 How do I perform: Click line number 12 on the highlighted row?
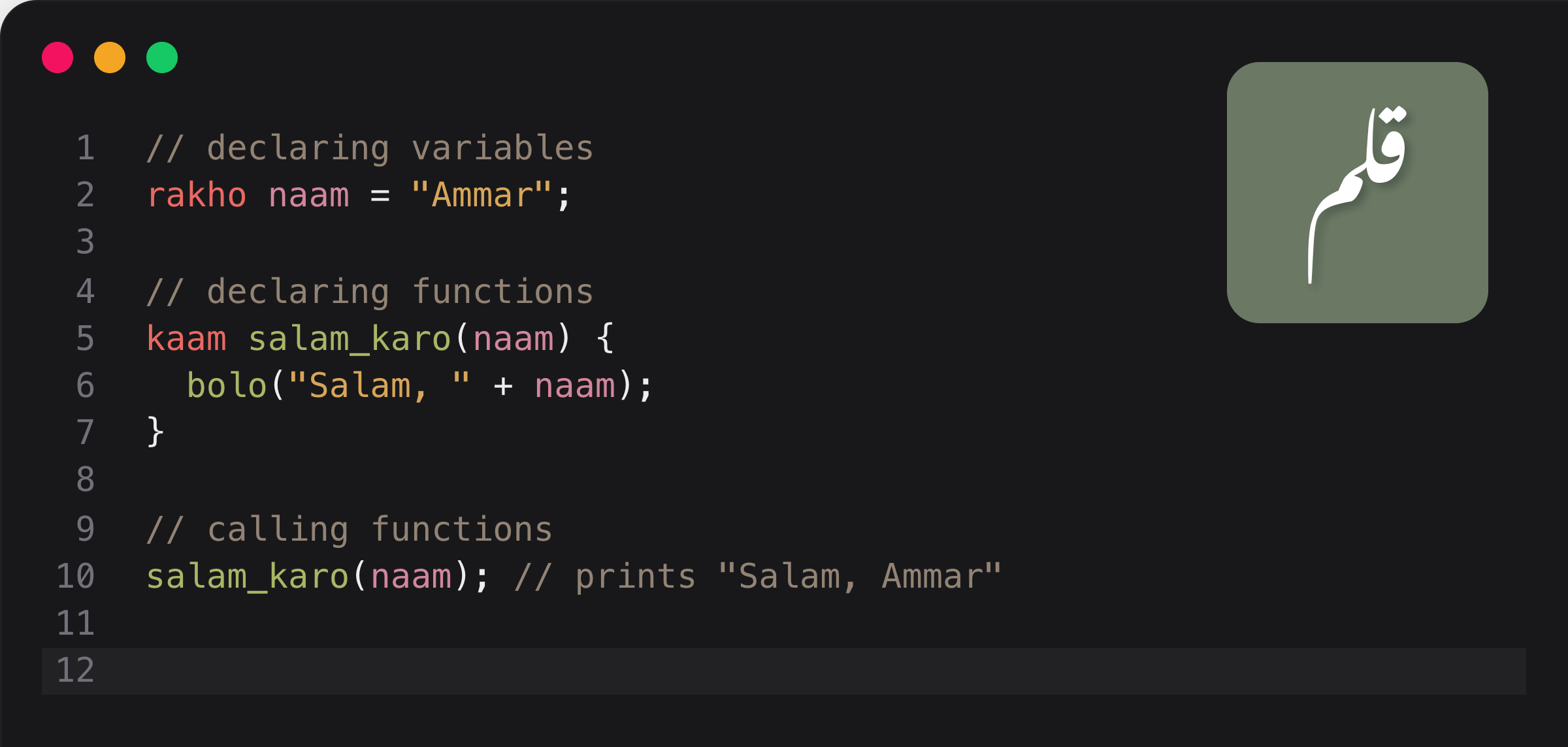(x=76, y=671)
